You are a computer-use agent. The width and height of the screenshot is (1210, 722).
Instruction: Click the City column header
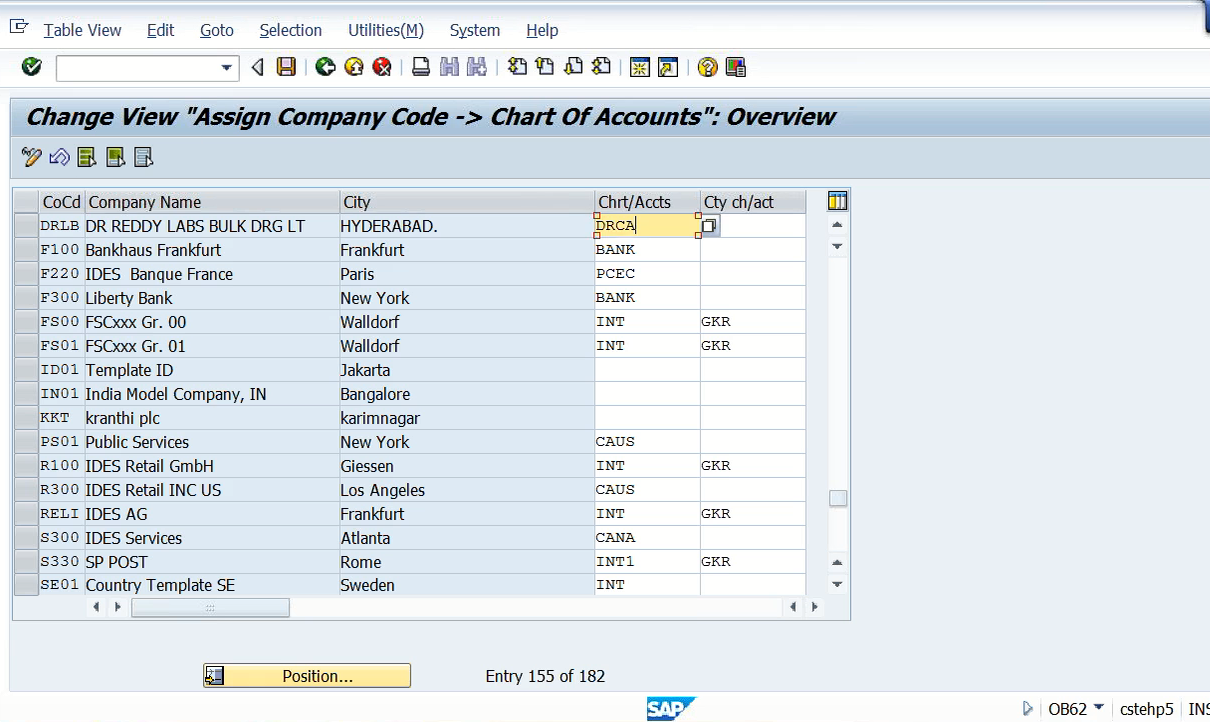[467, 202]
